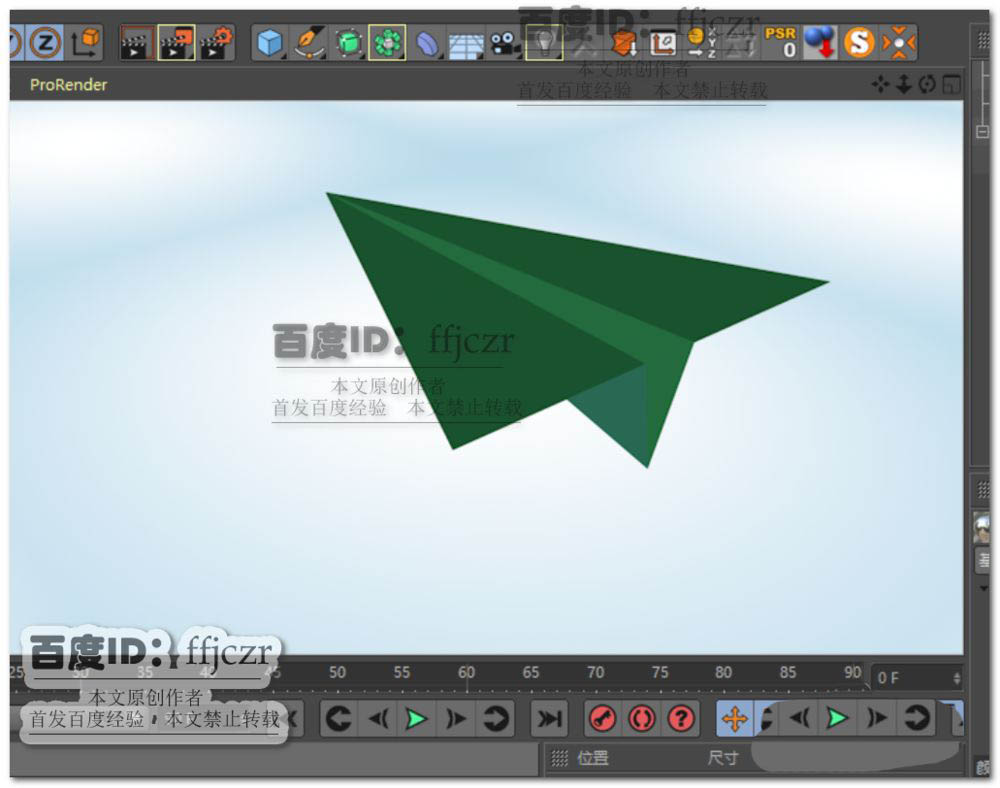The width and height of the screenshot is (1000, 788).
Task: Click the red question-mark keyframe selection button
Action: (680, 719)
